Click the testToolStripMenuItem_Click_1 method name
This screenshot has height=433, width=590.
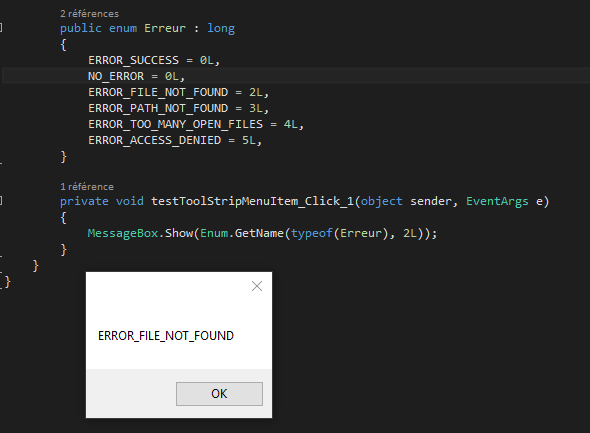click(x=252, y=201)
